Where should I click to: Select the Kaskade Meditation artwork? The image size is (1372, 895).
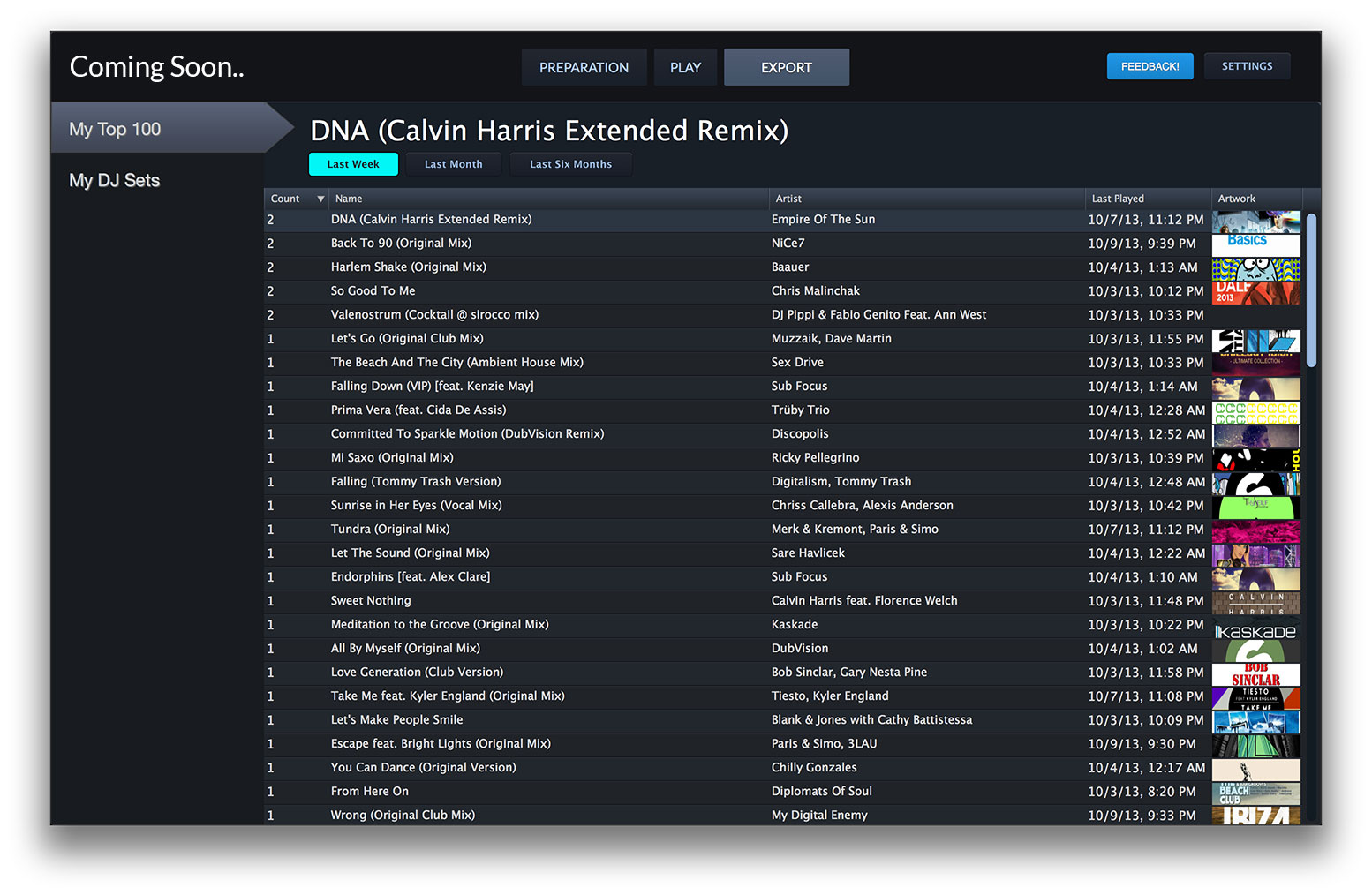pyautogui.click(x=1255, y=626)
